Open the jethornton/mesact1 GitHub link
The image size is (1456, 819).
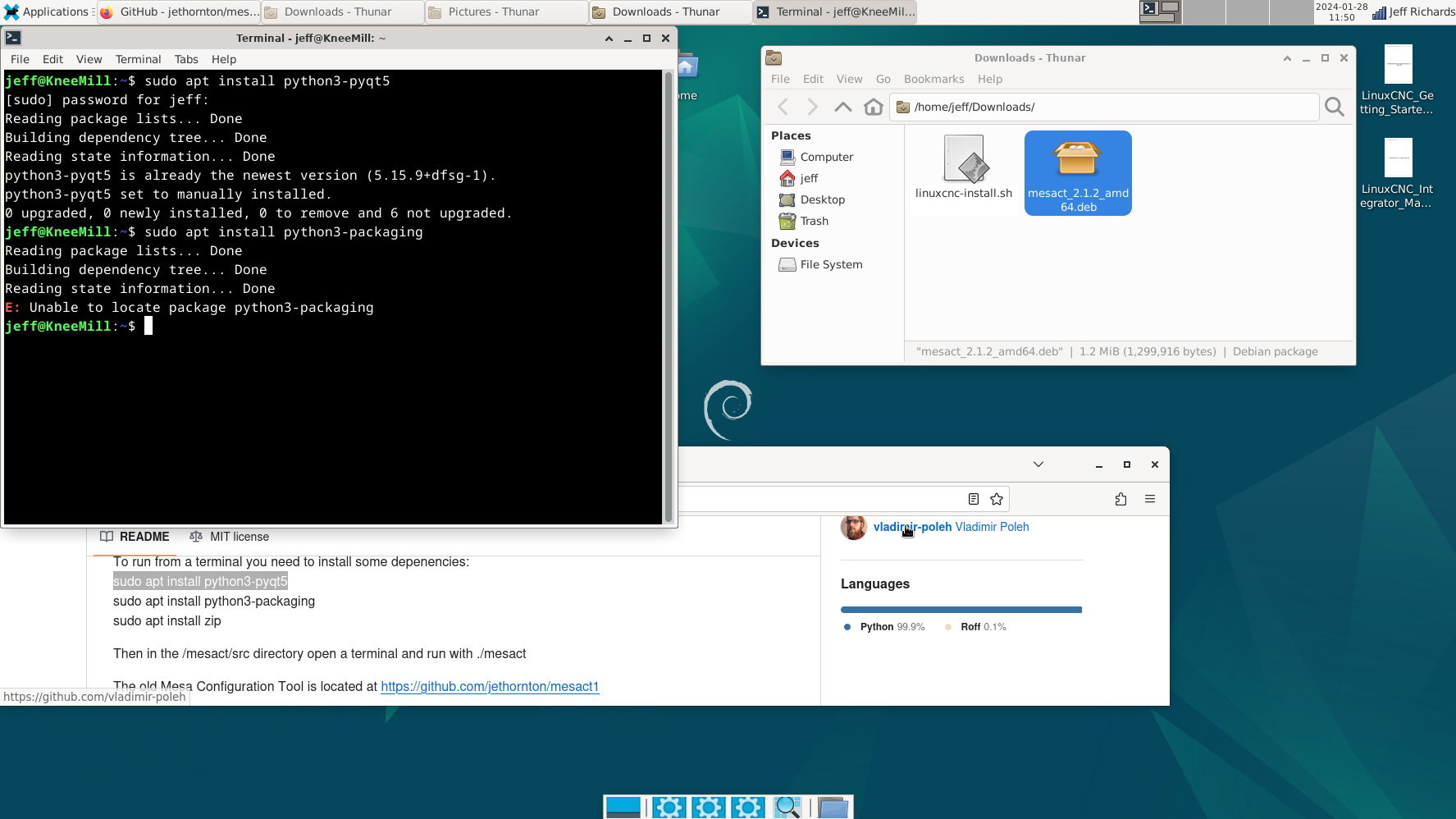[x=490, y=687]
